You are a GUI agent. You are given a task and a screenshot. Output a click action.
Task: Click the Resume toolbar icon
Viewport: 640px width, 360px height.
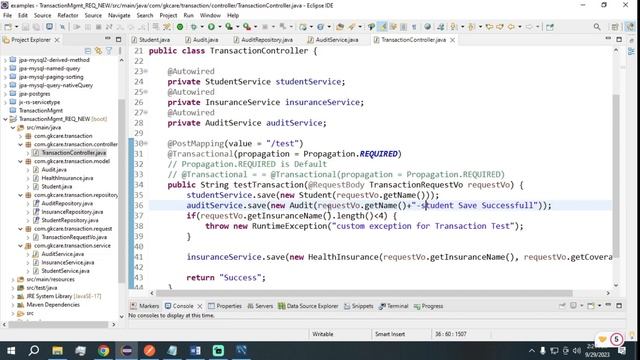click(76, 27)
